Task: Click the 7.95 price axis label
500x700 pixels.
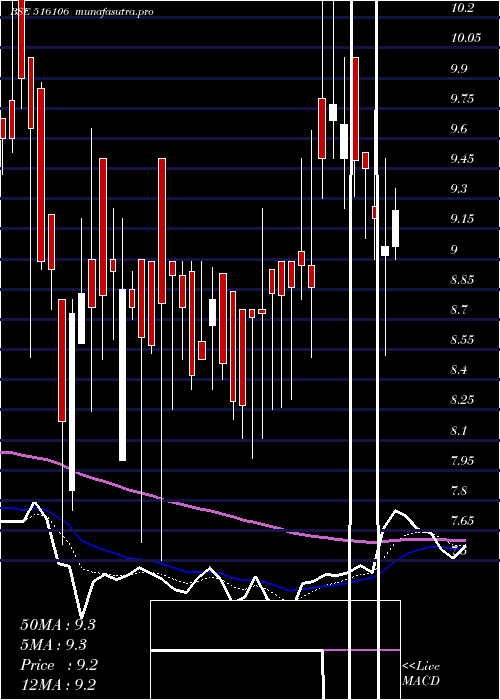Action: [x=462, y=461]
